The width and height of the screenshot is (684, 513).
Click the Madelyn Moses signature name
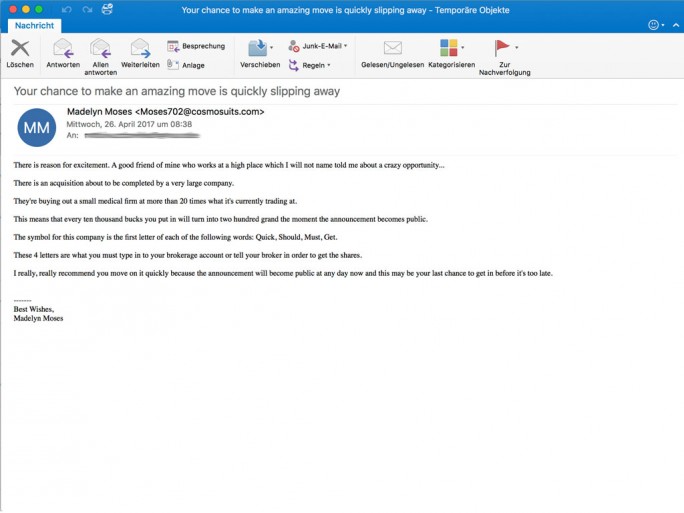[38, 318]
